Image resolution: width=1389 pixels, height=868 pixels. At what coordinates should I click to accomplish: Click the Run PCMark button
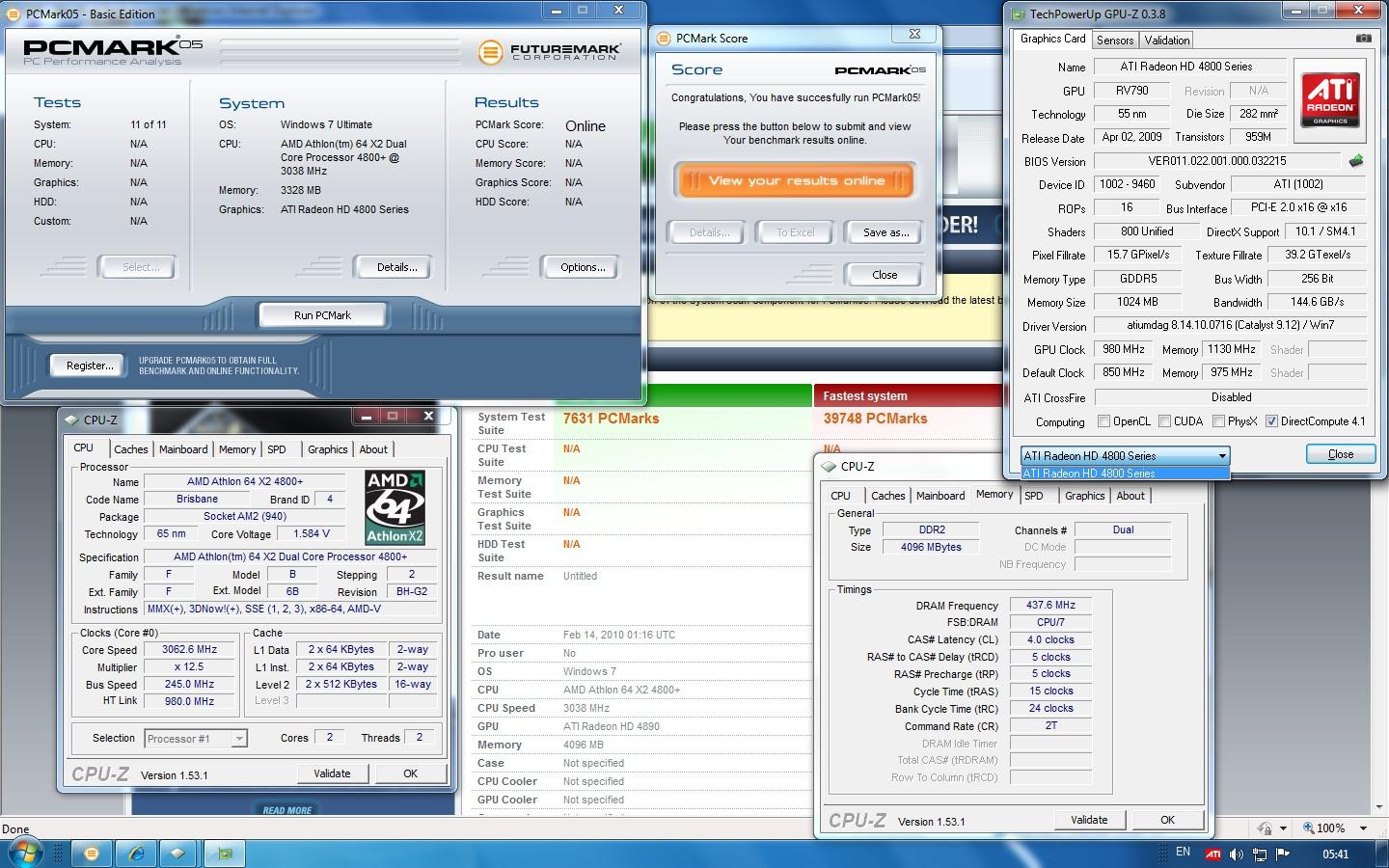[x=322, y=315]
